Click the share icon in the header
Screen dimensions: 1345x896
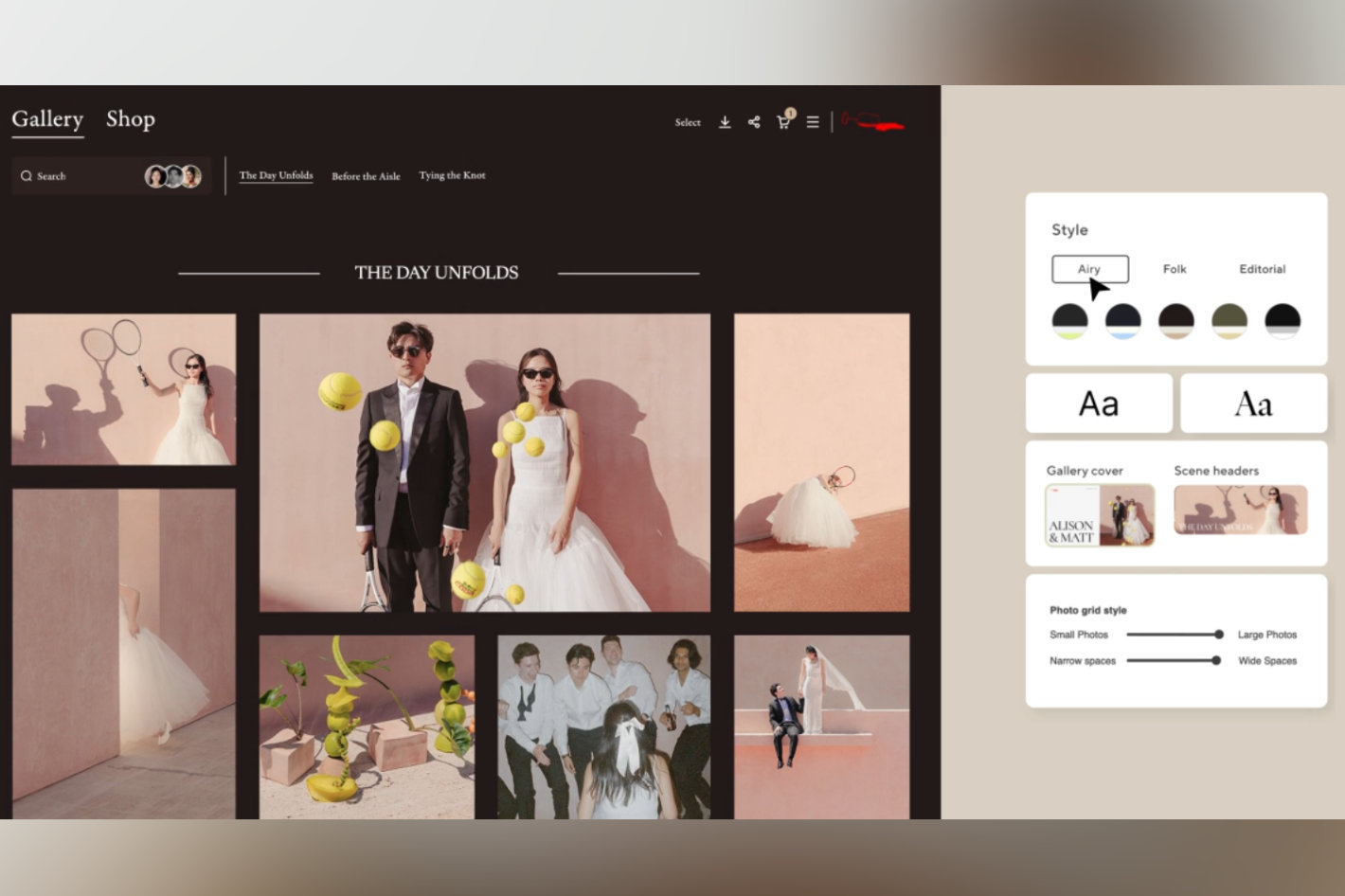[x=754, y=122]
